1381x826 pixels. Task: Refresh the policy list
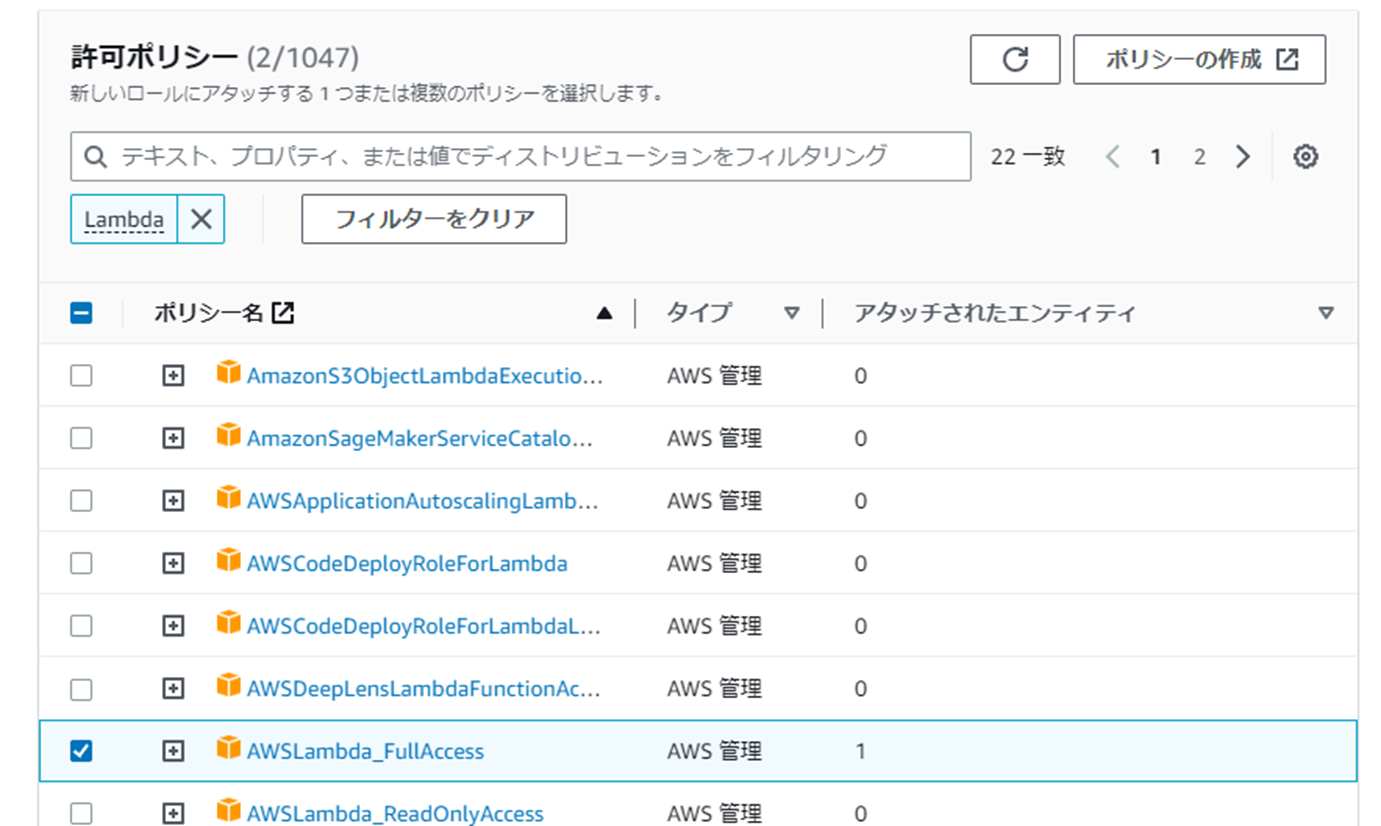(x=1015, y=60)
